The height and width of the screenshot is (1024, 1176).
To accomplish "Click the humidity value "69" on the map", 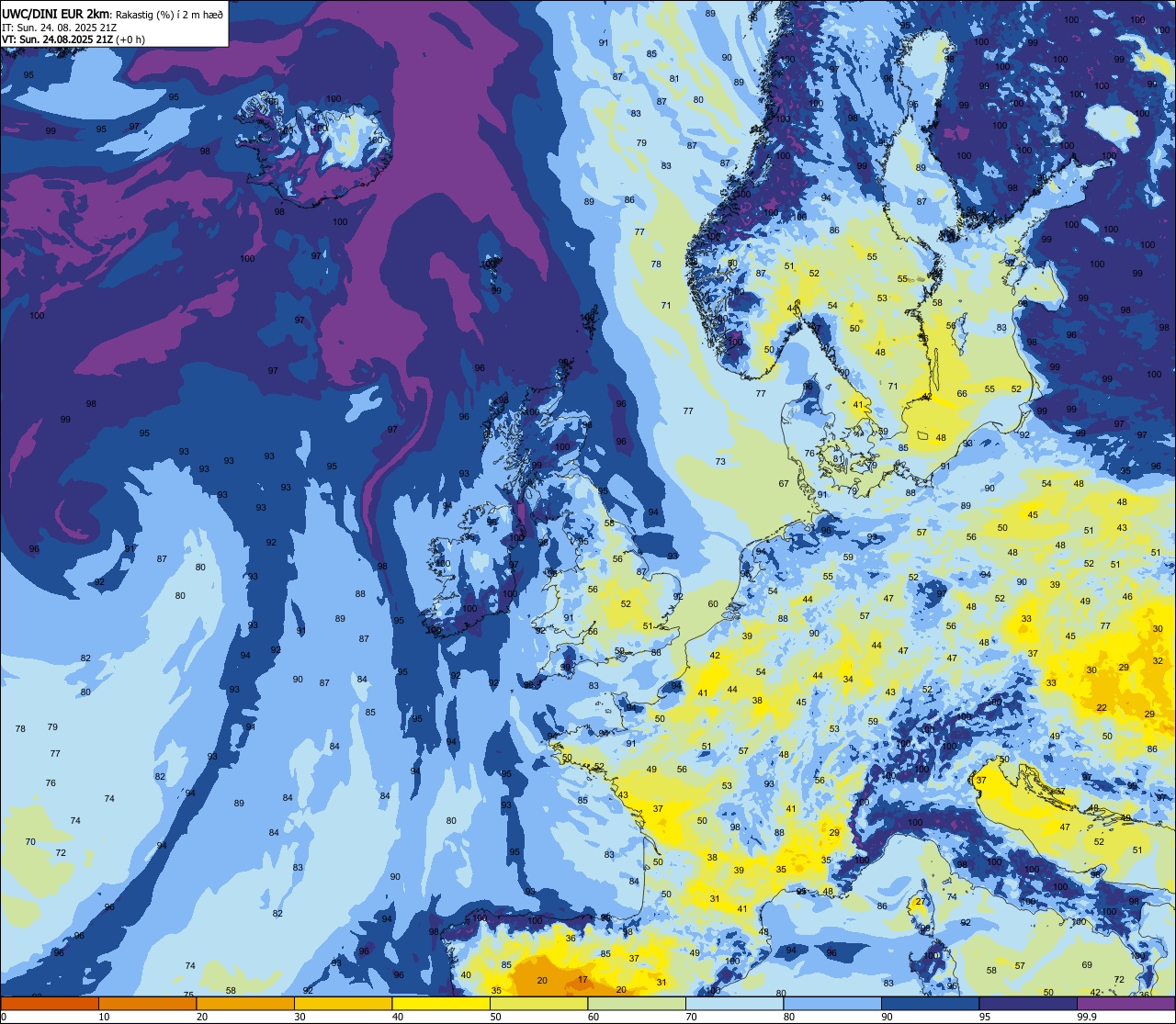I will 1087,964.
